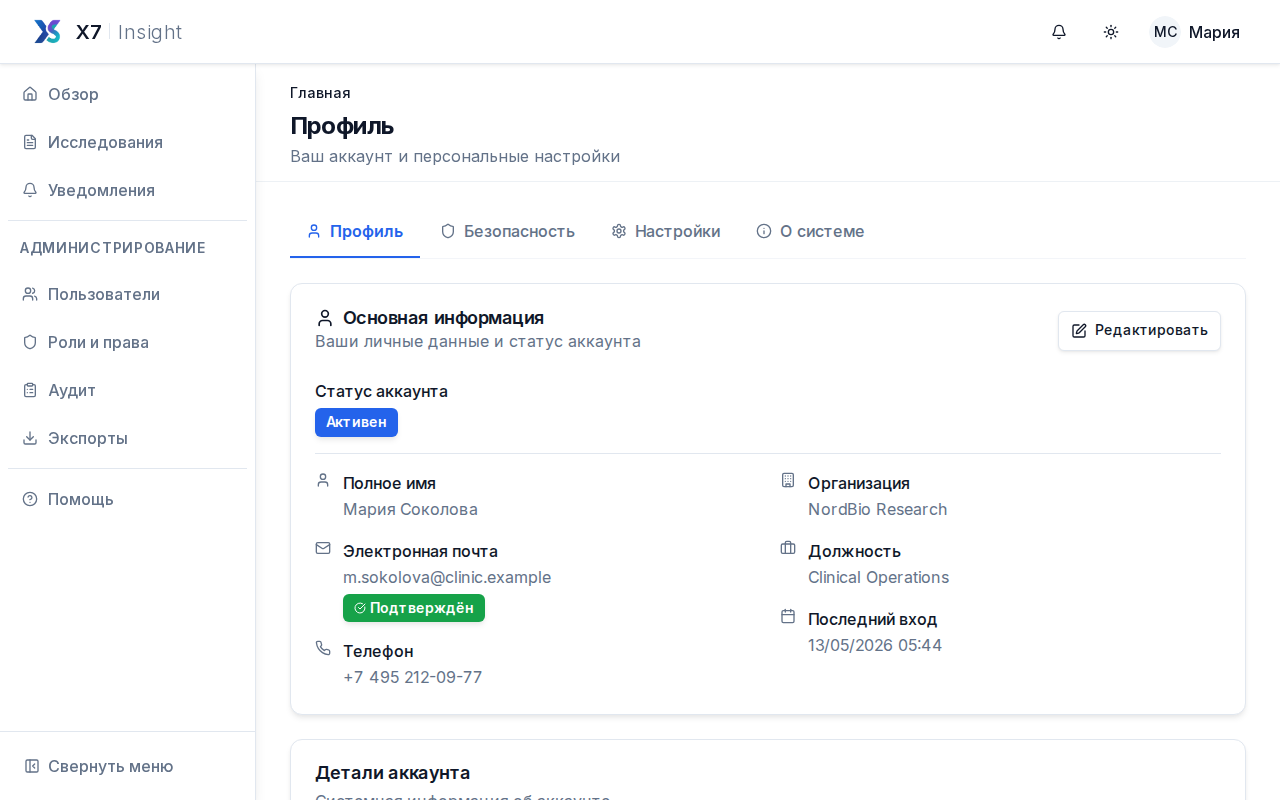Click the Редактировать button

pyautogui.click(x=1139, y=331)
